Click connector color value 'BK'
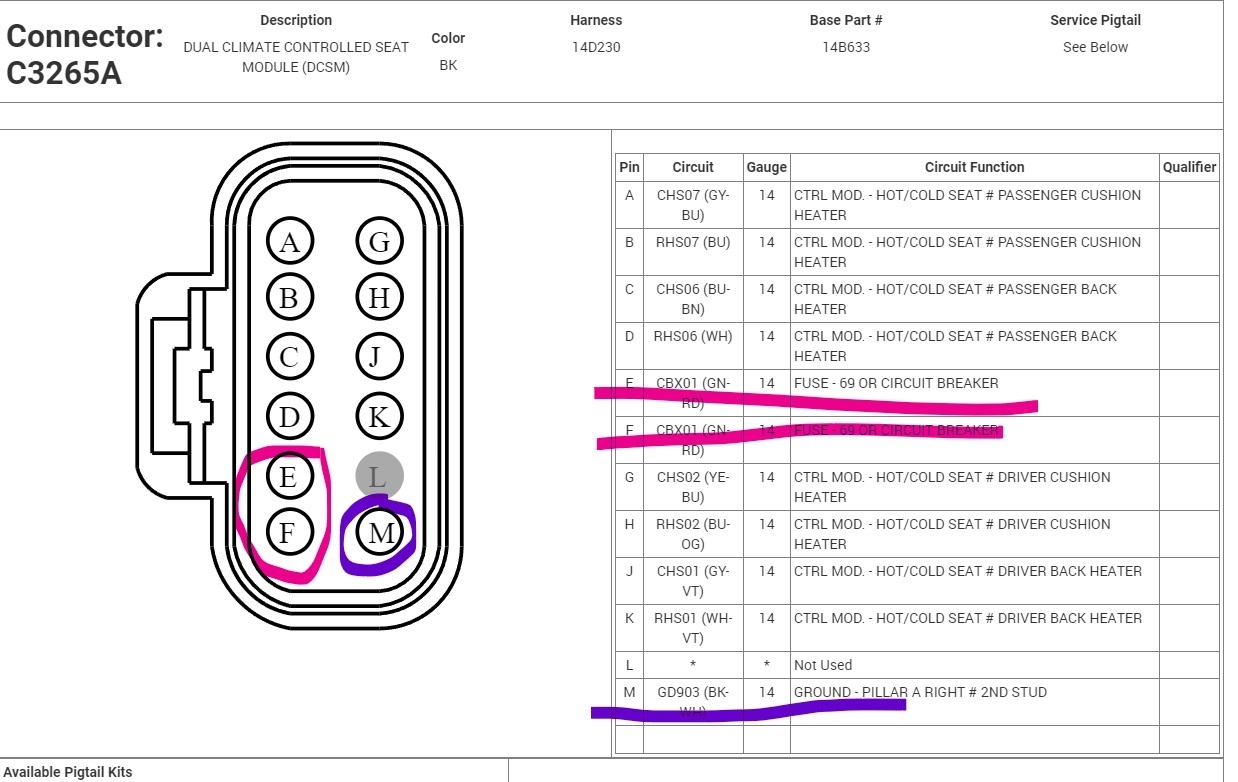The height and width of the screenshot is (782, 1238). coord(448,65)
